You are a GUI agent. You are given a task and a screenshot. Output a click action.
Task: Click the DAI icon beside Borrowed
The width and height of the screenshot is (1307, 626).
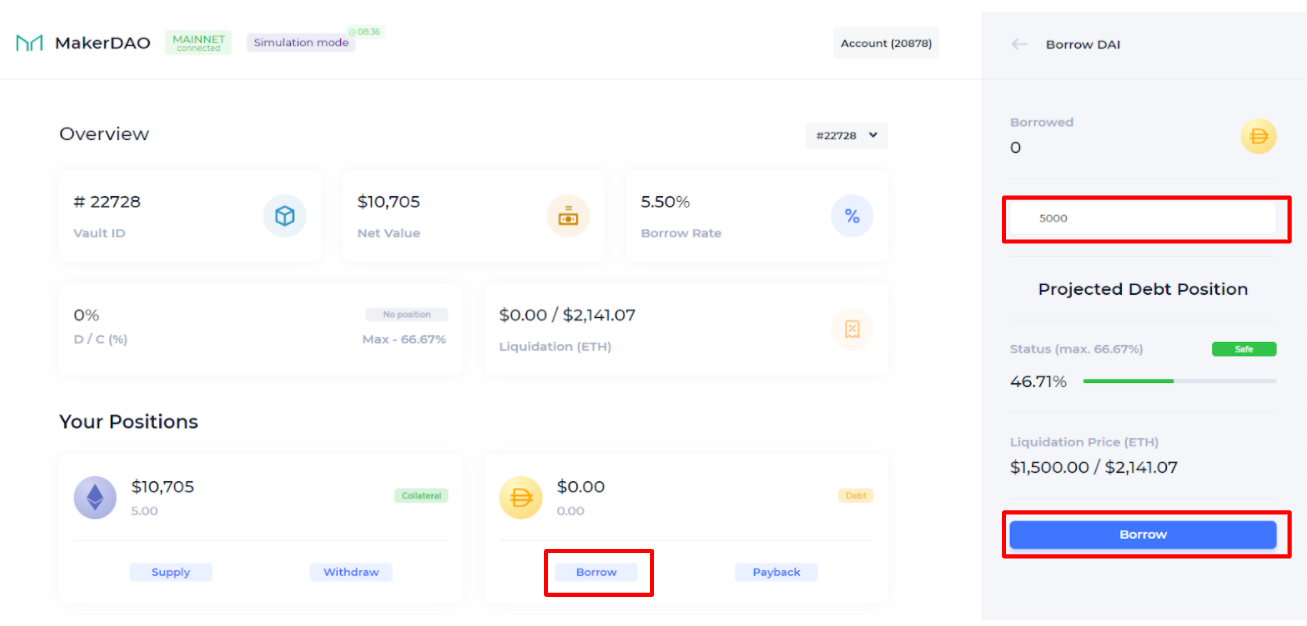(x=1259, y=136)
